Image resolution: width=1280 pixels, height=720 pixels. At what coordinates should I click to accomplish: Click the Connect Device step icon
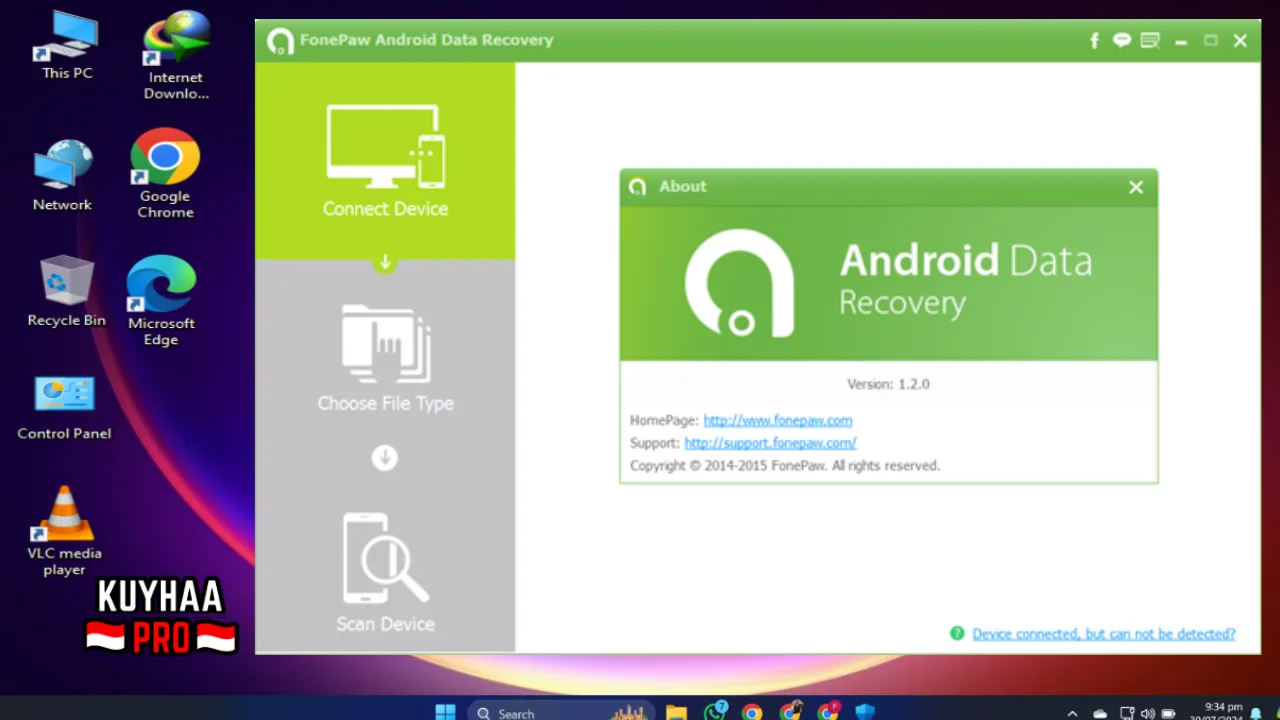coord(385,146)
